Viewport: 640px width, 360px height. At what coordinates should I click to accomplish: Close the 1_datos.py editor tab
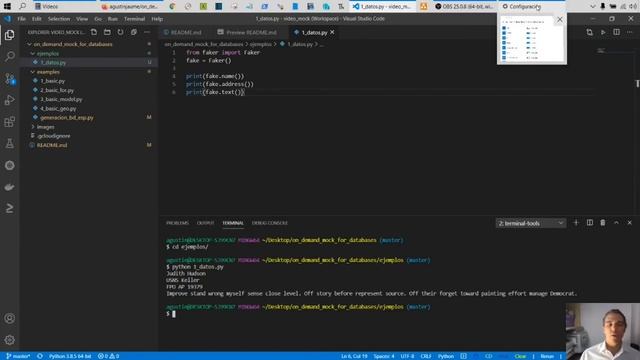pos(332,32)
